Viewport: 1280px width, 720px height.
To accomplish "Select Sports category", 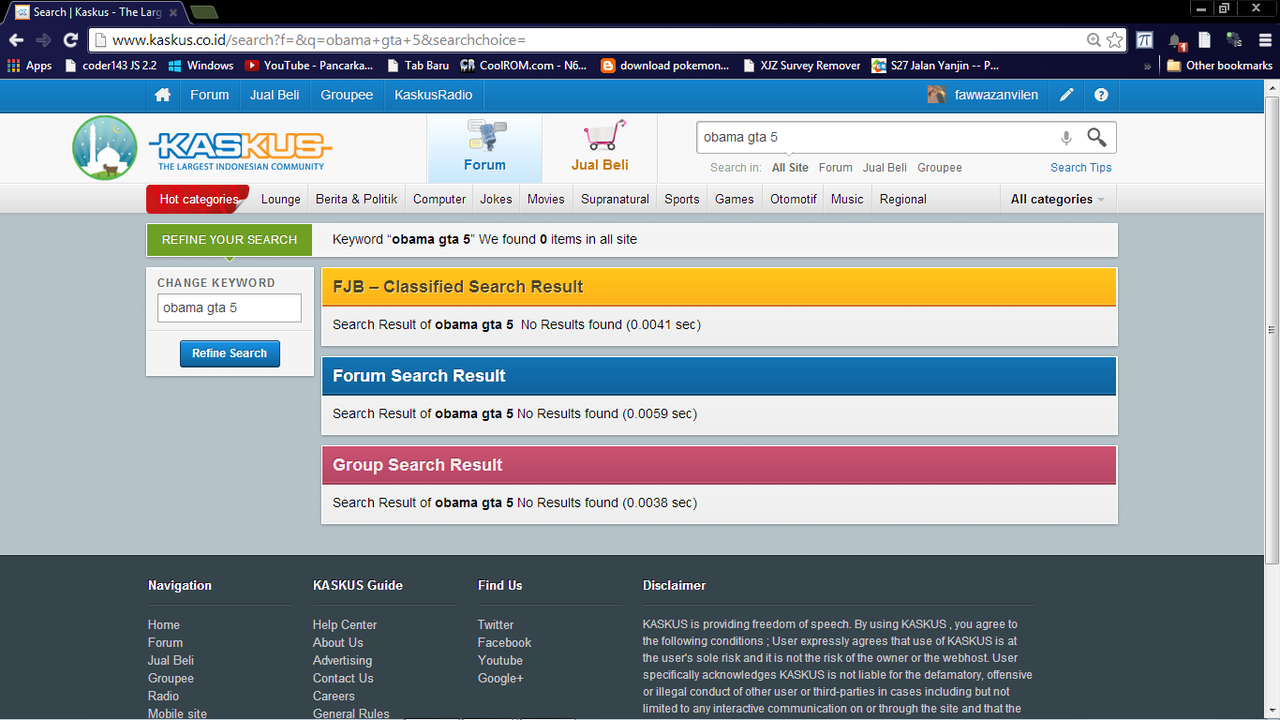I will pos(682,199).
